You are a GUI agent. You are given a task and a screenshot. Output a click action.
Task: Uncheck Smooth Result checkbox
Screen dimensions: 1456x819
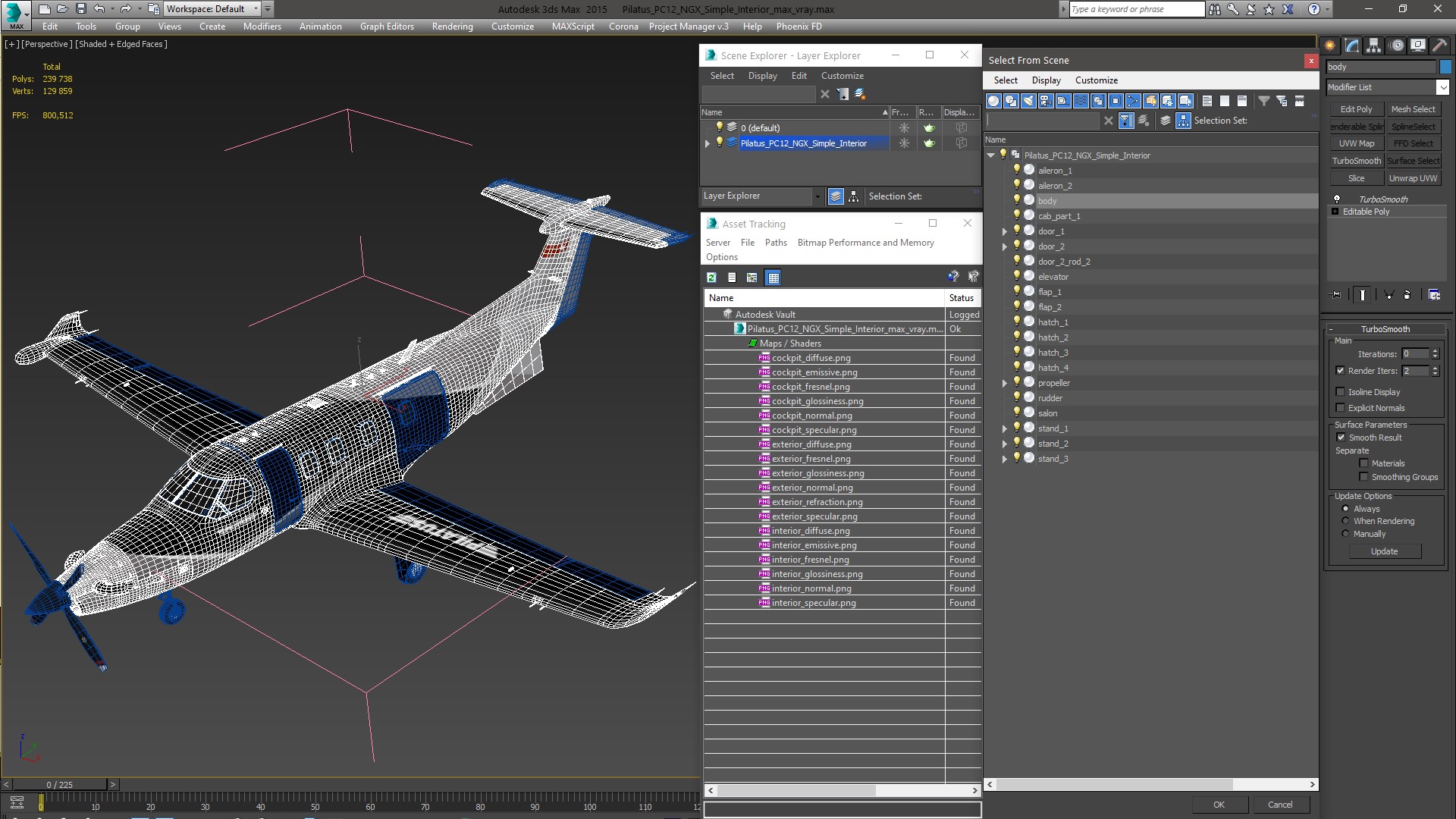[x=1341, y=438]
